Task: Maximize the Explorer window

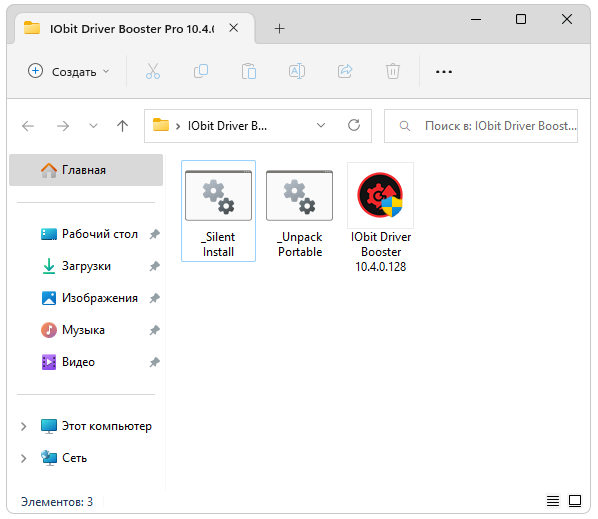Action: click(x=521, y=19)
